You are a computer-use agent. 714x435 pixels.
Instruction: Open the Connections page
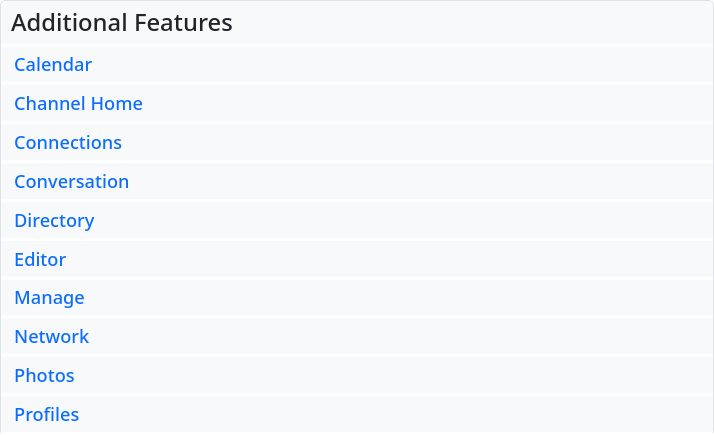68,143
